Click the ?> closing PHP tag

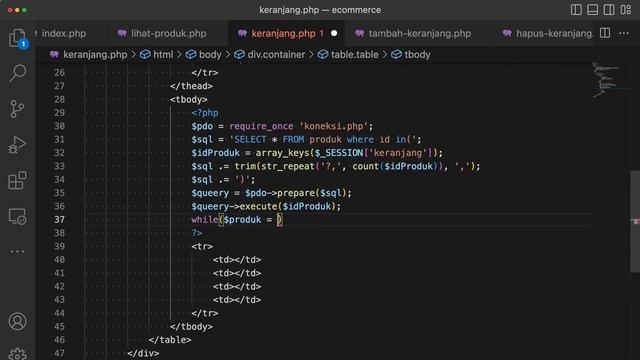point(197,233)
